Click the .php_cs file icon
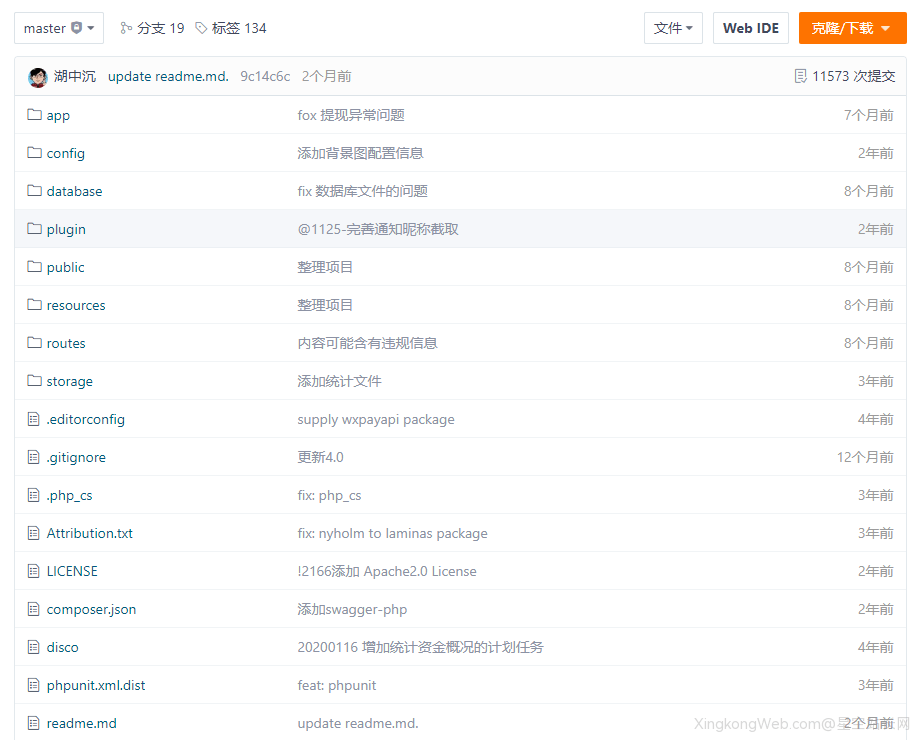This screenshot has height=740, width=918. (x=34, y=495)
